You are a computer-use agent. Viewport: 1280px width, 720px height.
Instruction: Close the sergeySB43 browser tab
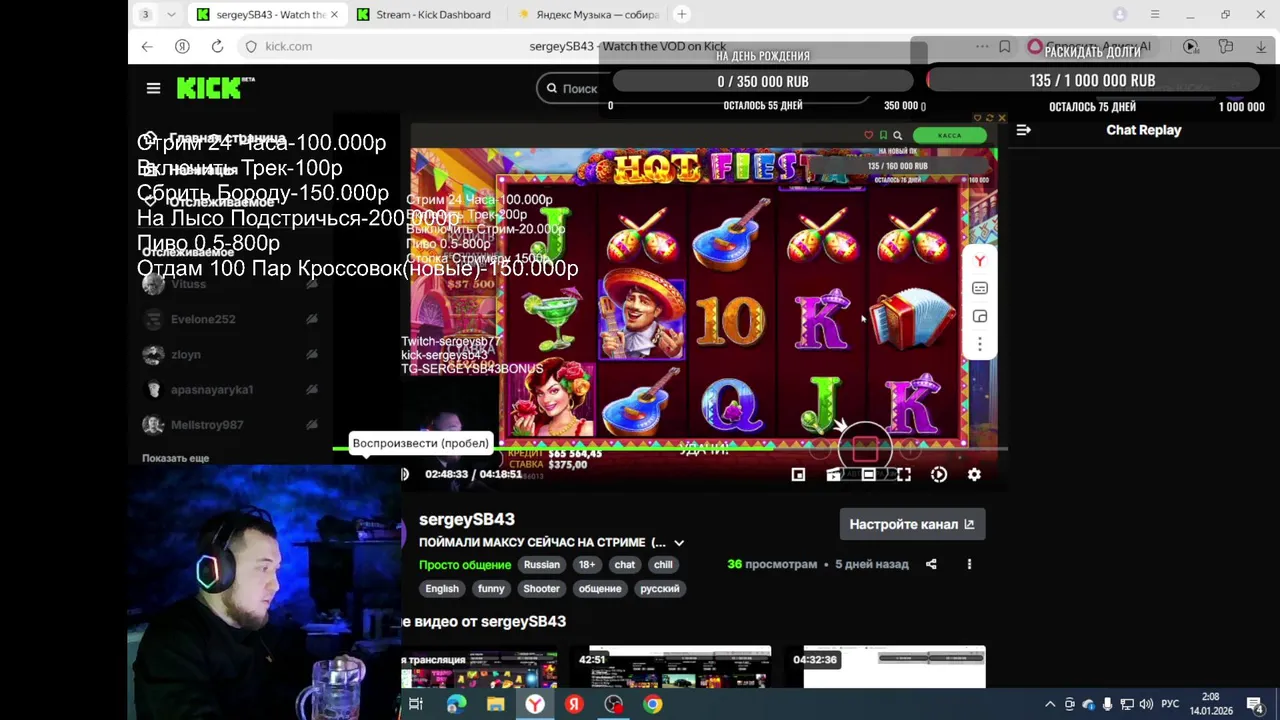[334, 14]
